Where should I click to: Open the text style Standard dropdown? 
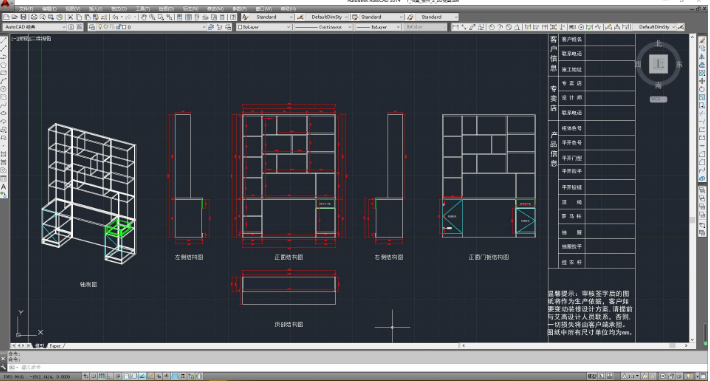click(x=272, y=17)
